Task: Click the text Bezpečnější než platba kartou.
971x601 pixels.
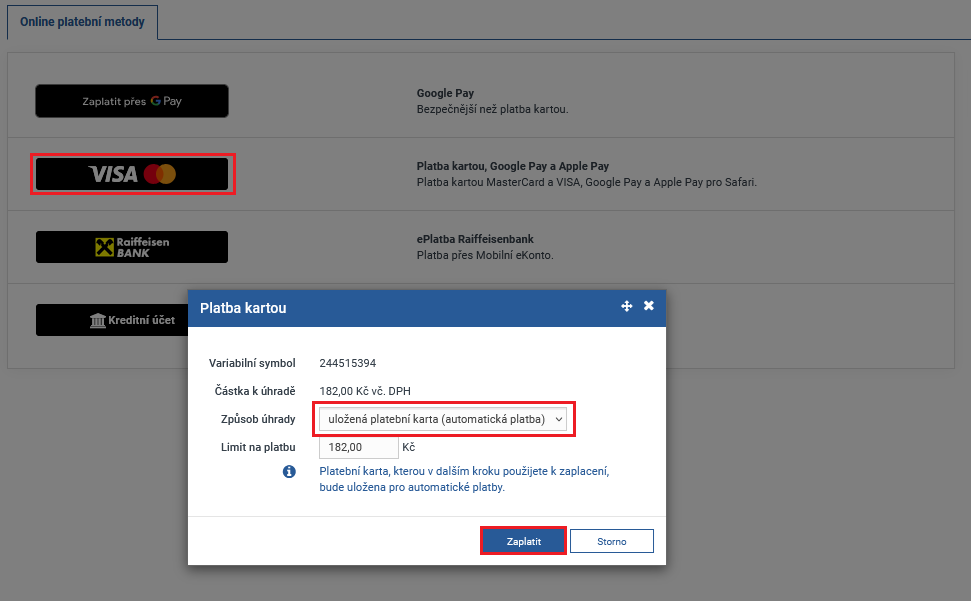Action: 492,110
